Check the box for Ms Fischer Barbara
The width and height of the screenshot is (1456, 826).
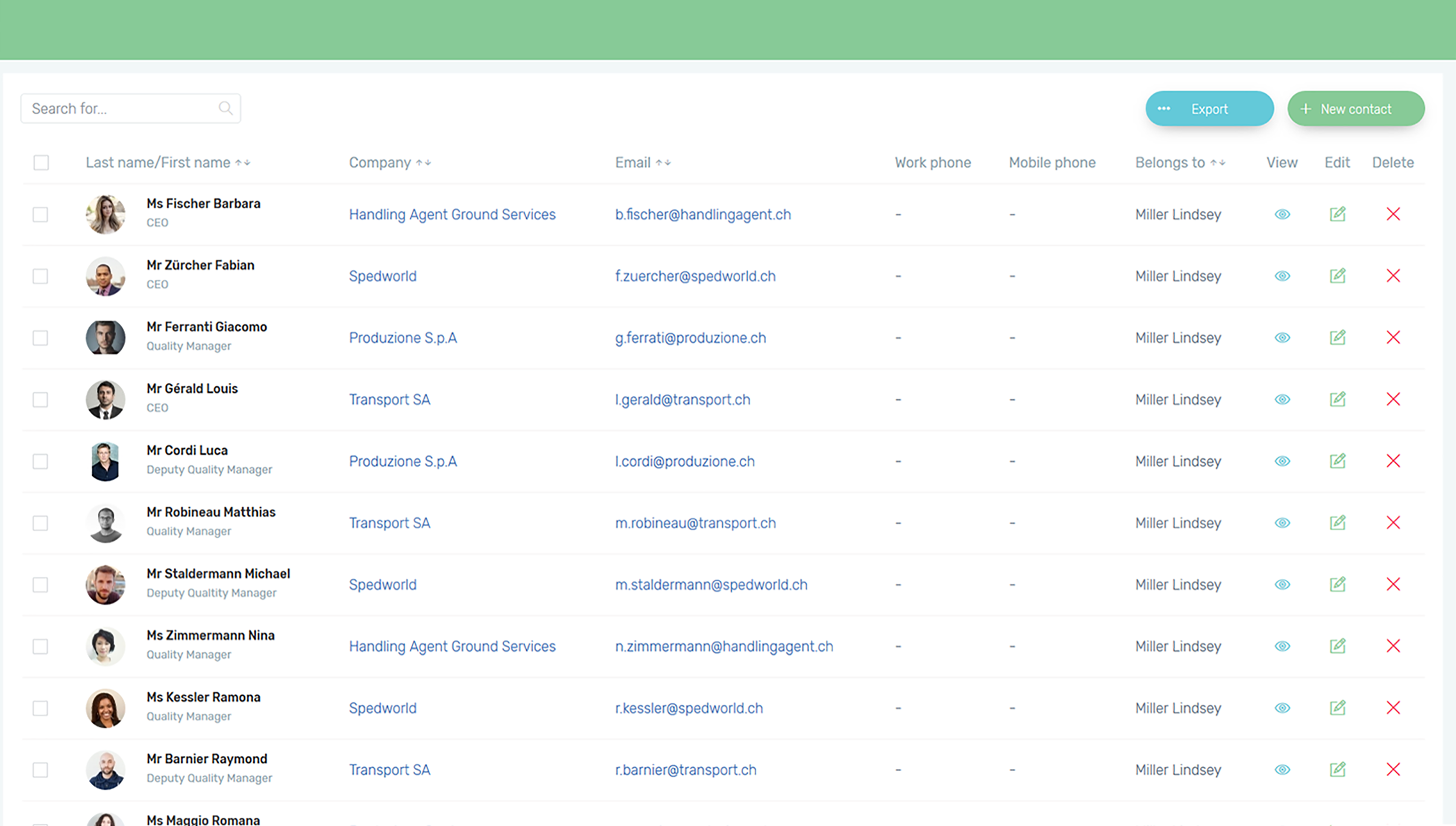tap(40, 215)
